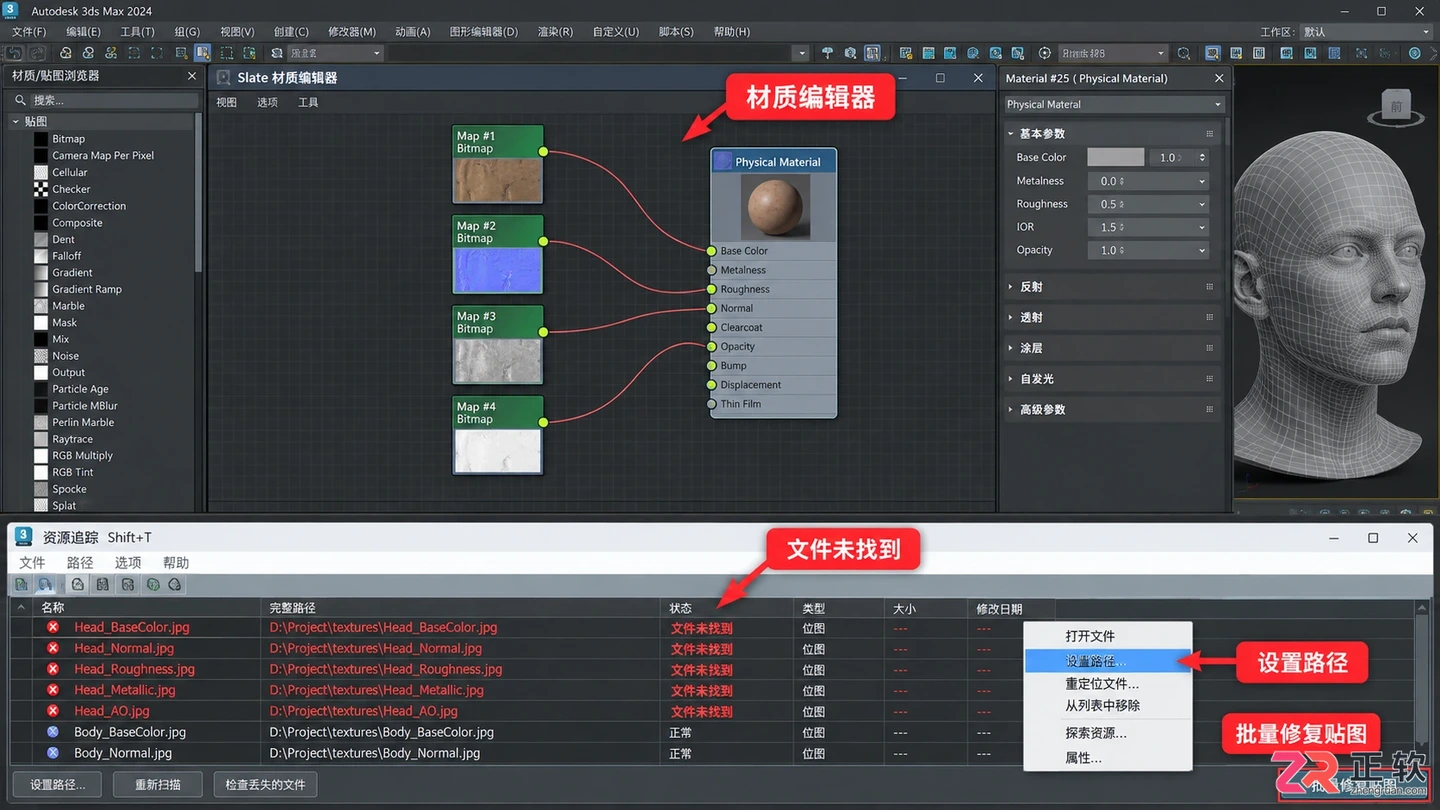Click the last icon in Asset Tracking toolbar

pos(175,584)
